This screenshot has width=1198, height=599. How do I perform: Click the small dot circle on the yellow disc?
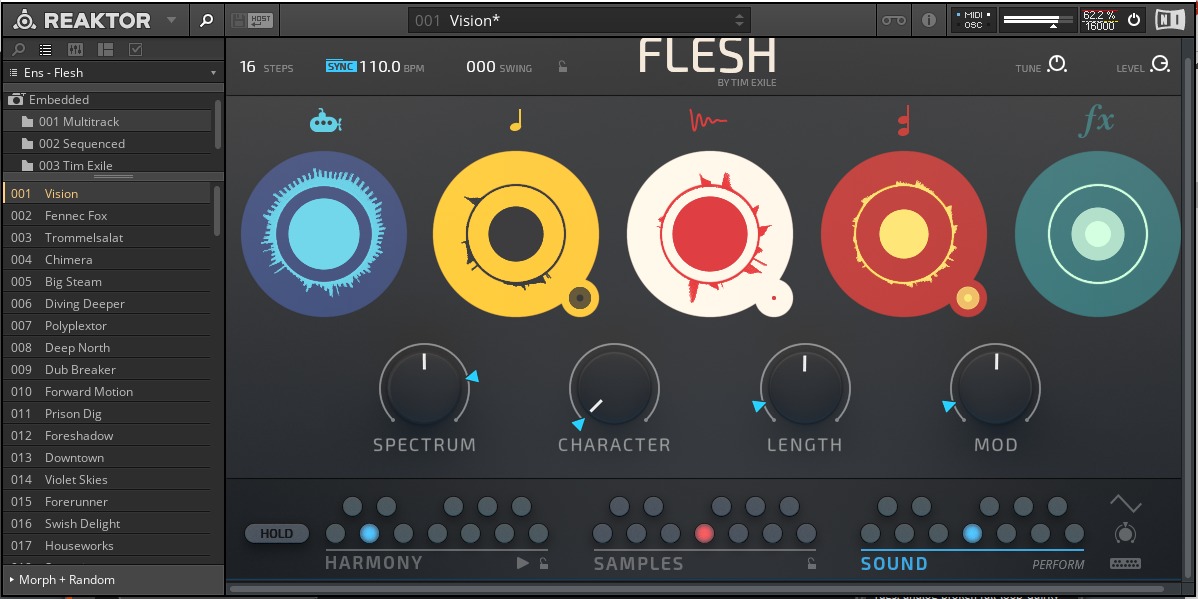coord(580,298)
